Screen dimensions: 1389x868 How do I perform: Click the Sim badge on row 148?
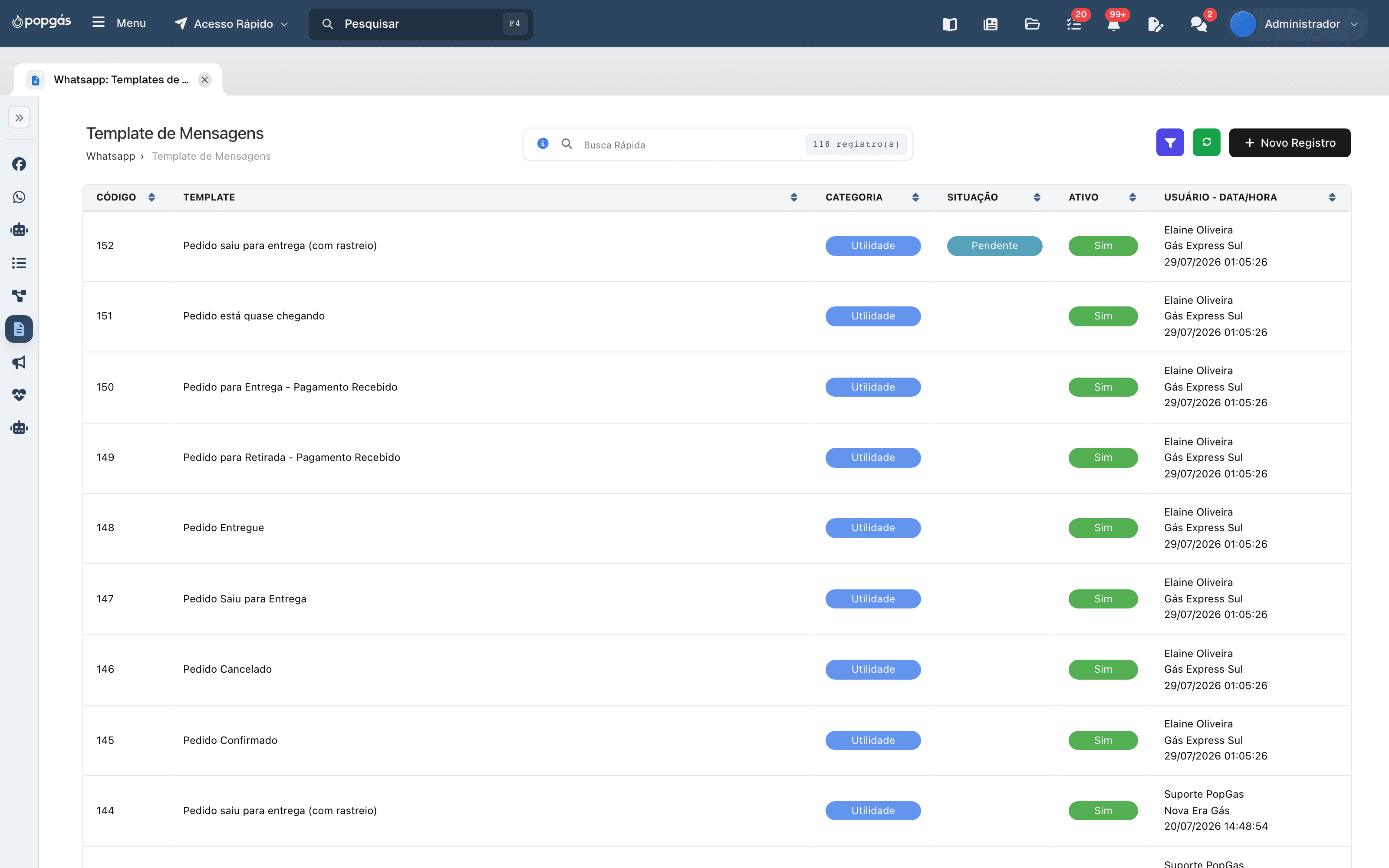1103,528
